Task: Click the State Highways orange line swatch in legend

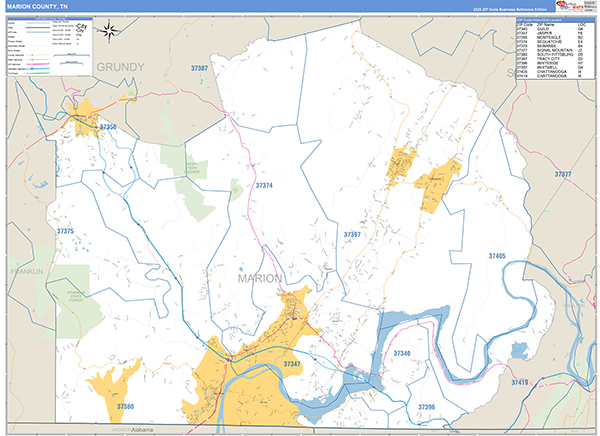Action: coord(38,60)
